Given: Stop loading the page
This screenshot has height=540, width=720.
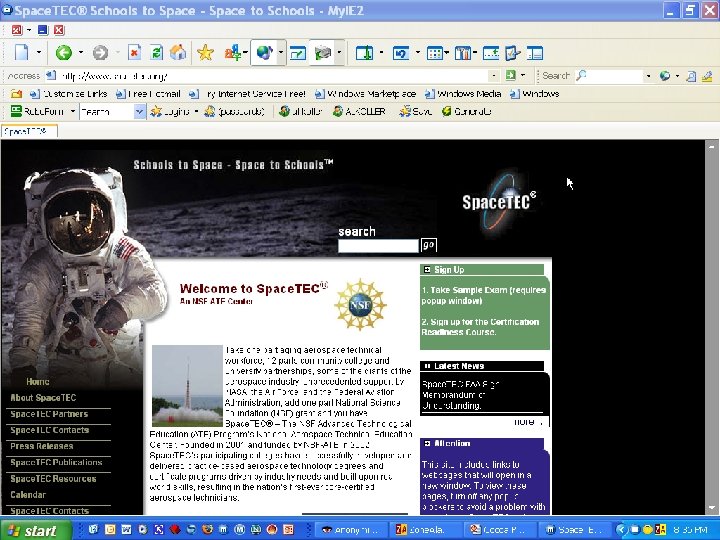Looking at the screenshot, I should click(x=134, y=53).
